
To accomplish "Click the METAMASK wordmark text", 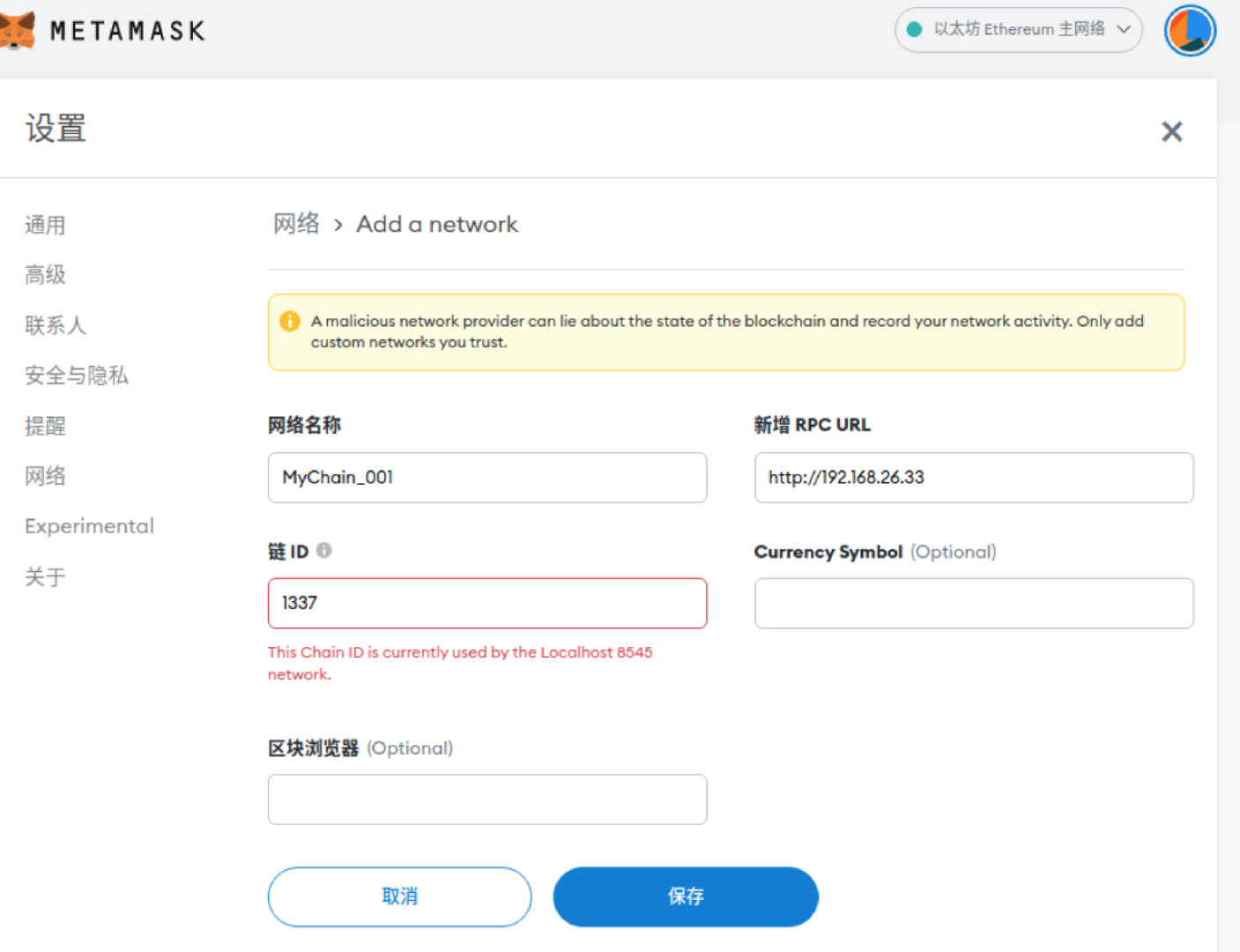I will (x=127, y=31).
